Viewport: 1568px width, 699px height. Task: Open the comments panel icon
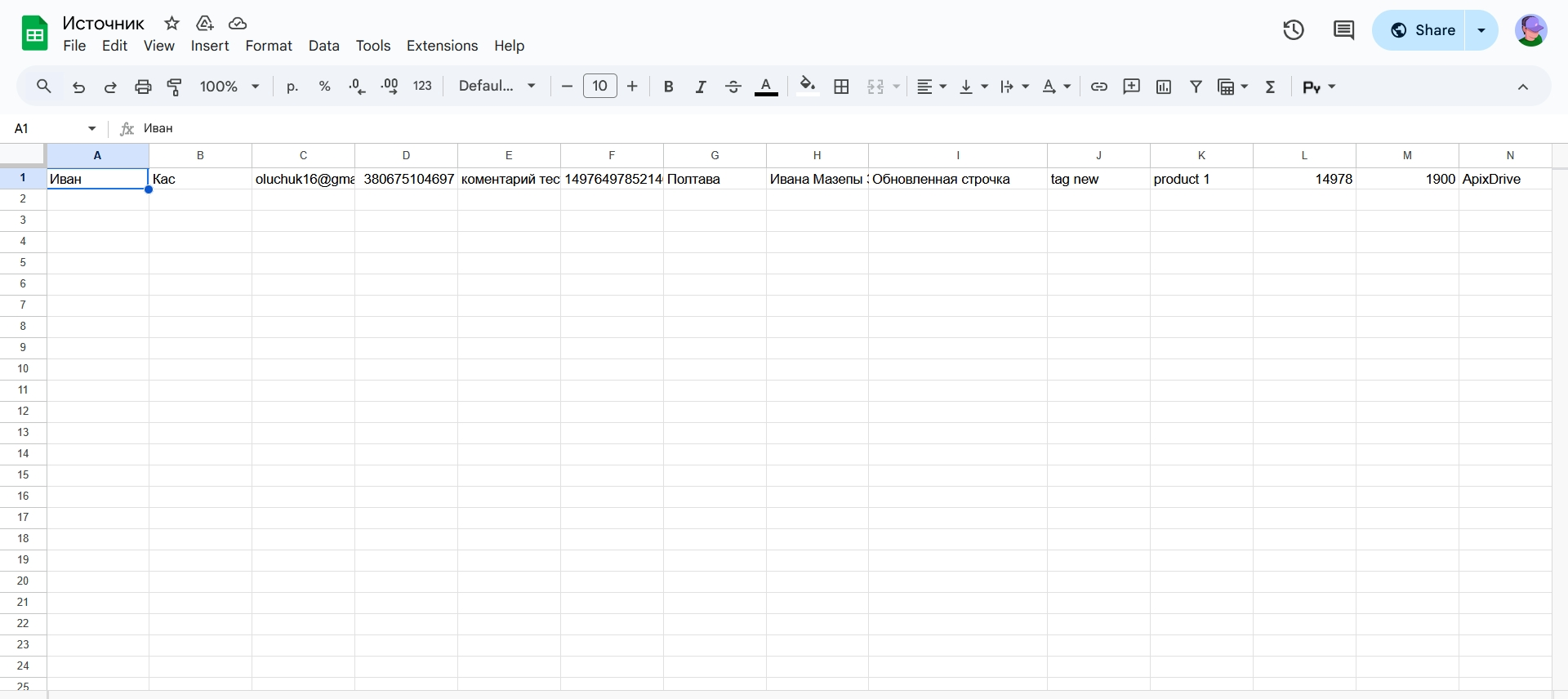pos(1343,30)
